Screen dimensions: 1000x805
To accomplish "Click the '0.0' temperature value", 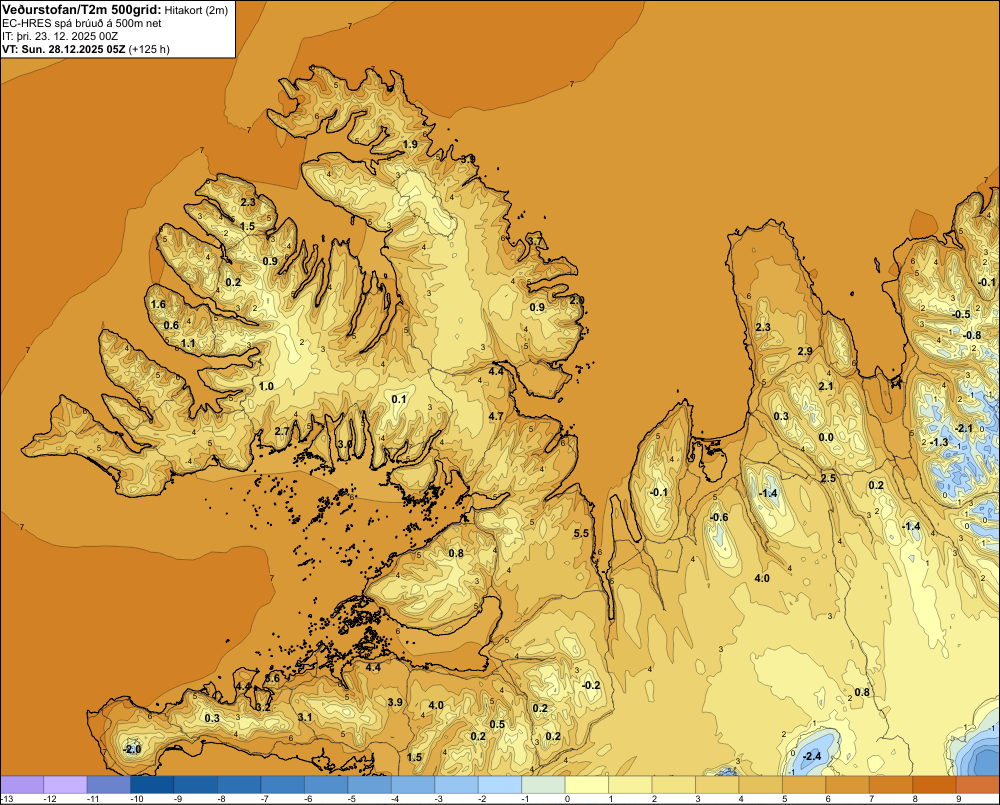I will pyautogui.click(x=826, y=438).
